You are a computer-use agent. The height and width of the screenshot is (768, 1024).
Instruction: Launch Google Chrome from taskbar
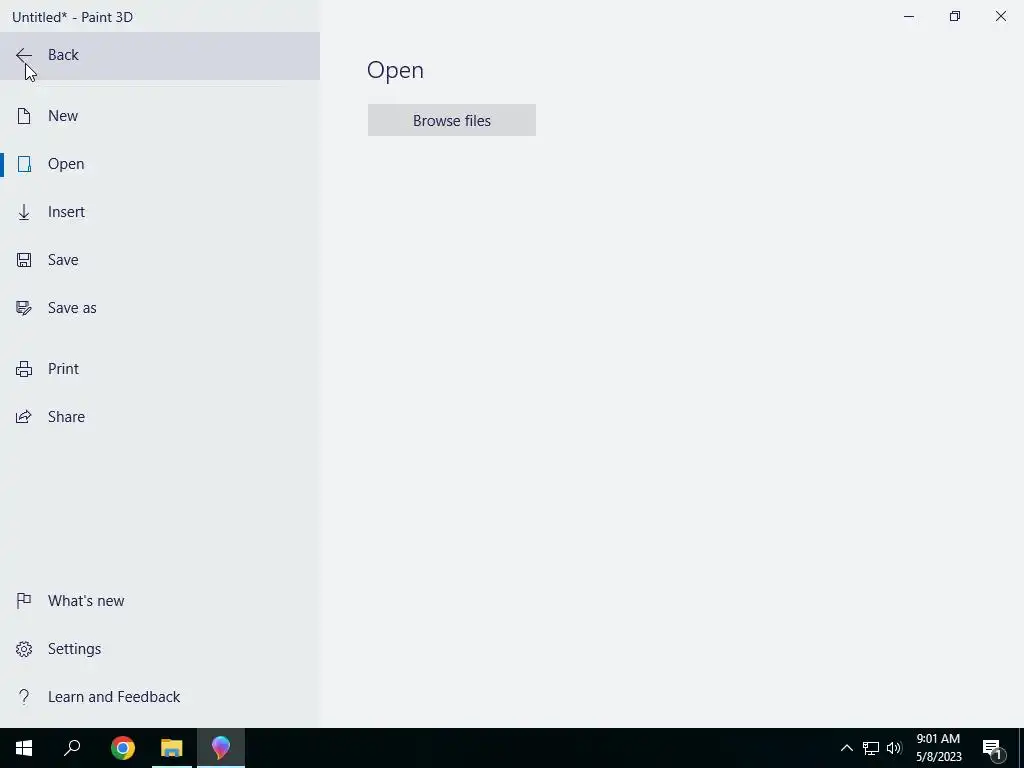(x=123, y=748)
